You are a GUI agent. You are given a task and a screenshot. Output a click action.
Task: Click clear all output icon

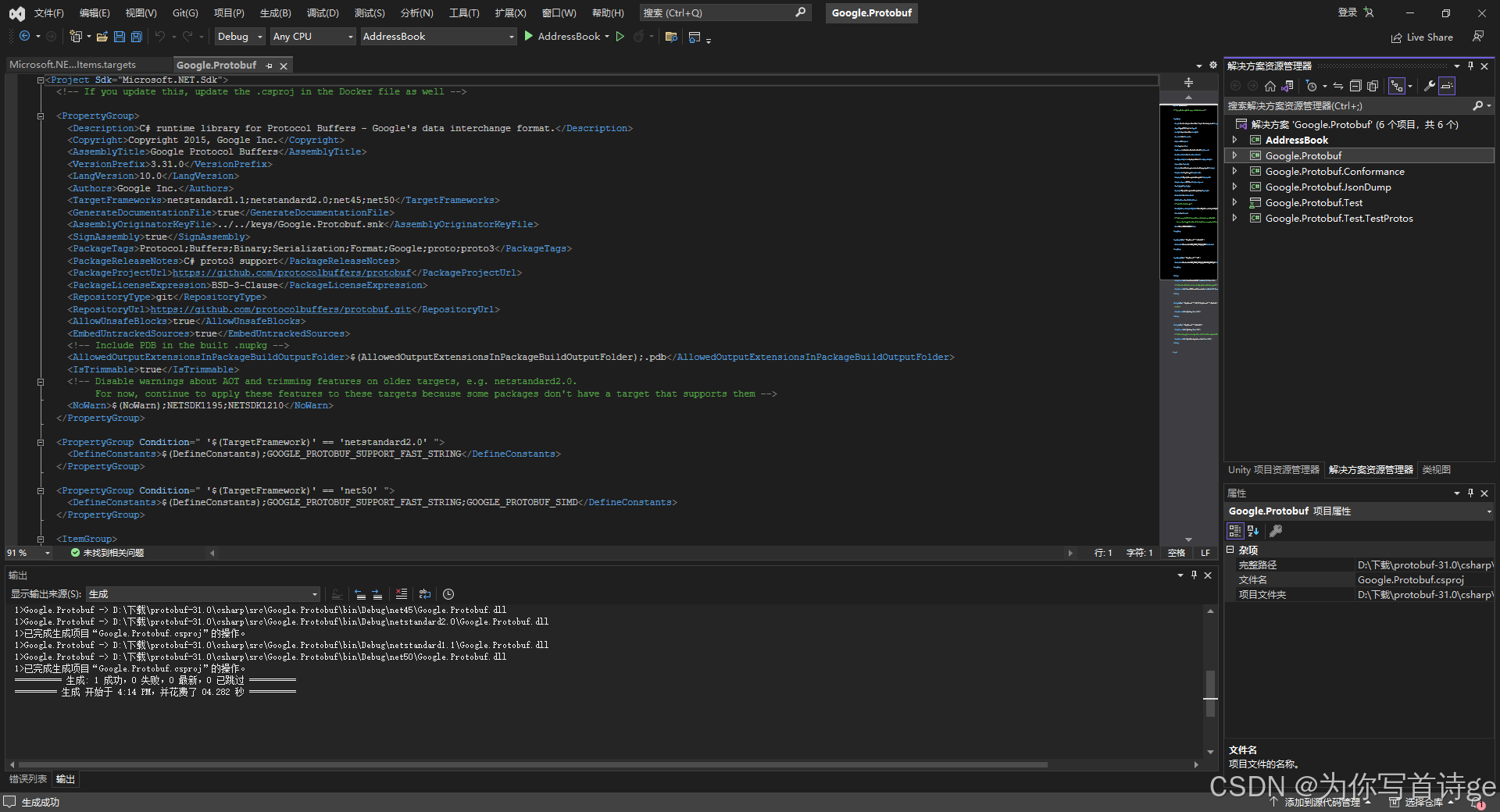402,594
